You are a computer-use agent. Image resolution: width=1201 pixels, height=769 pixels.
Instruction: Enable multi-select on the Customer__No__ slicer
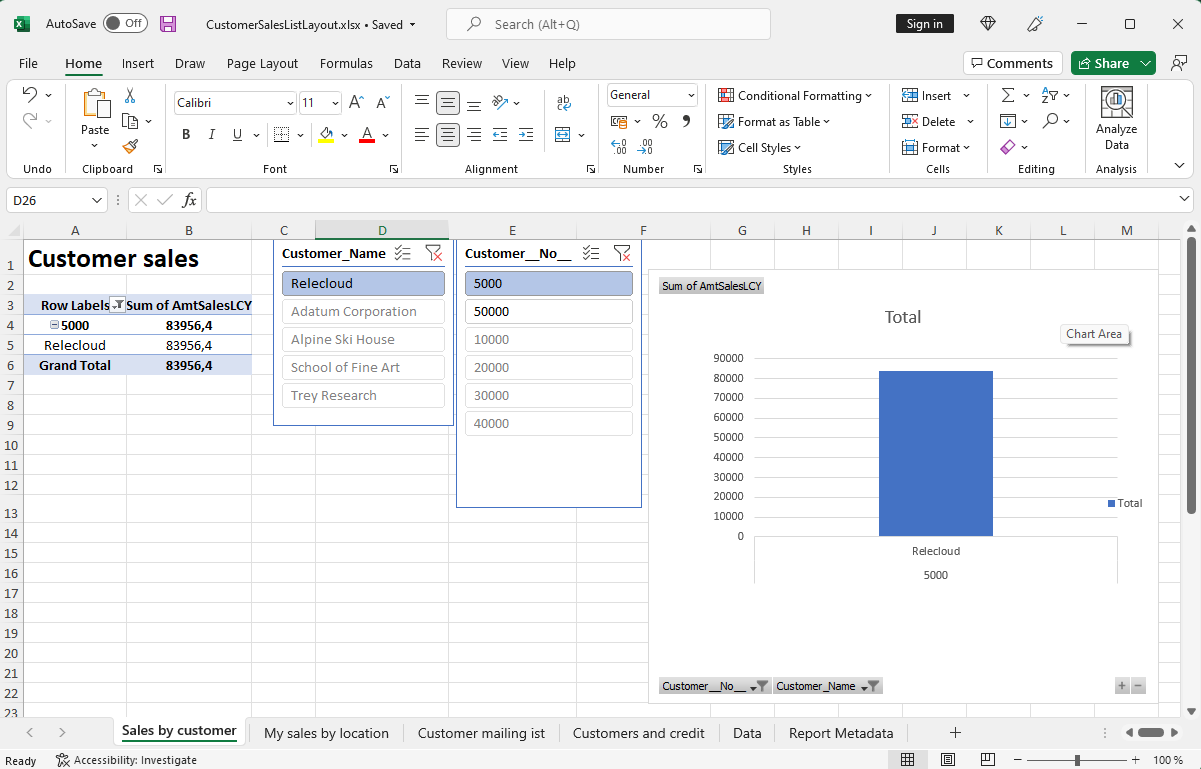click(x=591, y=253)
